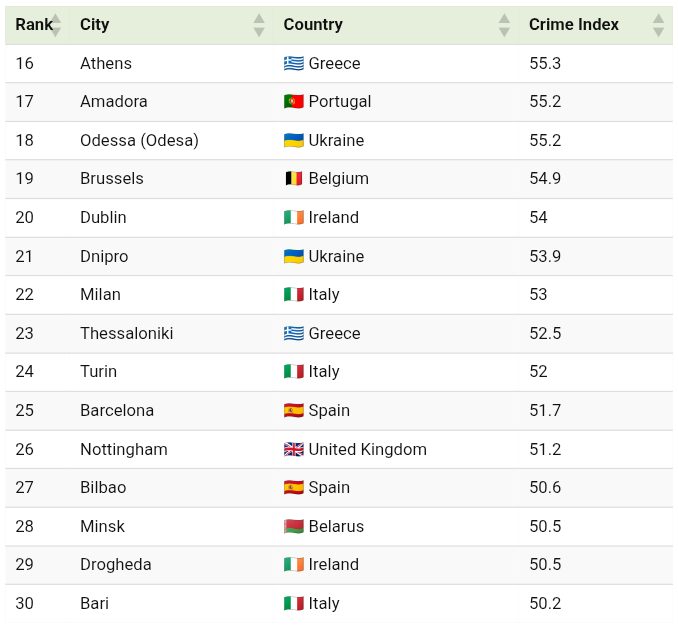Image resolution: width=678 pixels, height=634 pixels.
Task: Select the Nottingham city cell
Action: coord(123,450)
